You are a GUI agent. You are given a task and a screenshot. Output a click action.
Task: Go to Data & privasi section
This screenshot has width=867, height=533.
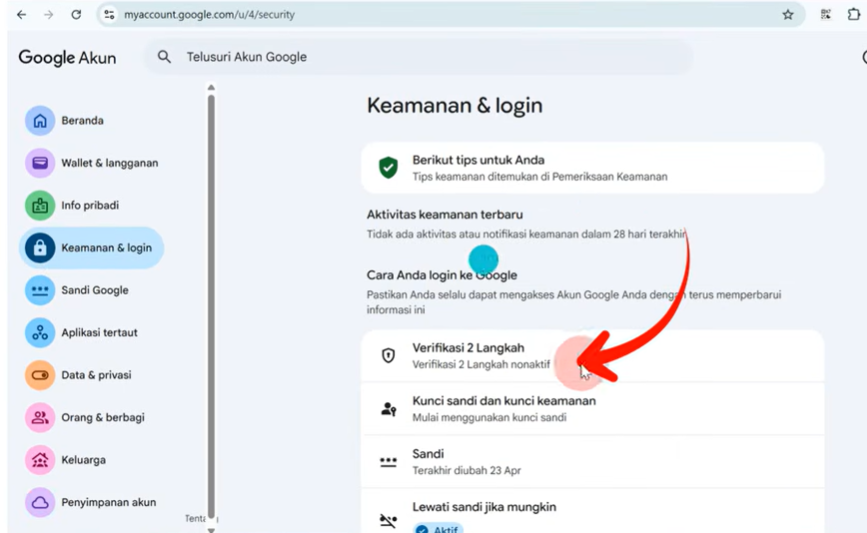[91, 375]
